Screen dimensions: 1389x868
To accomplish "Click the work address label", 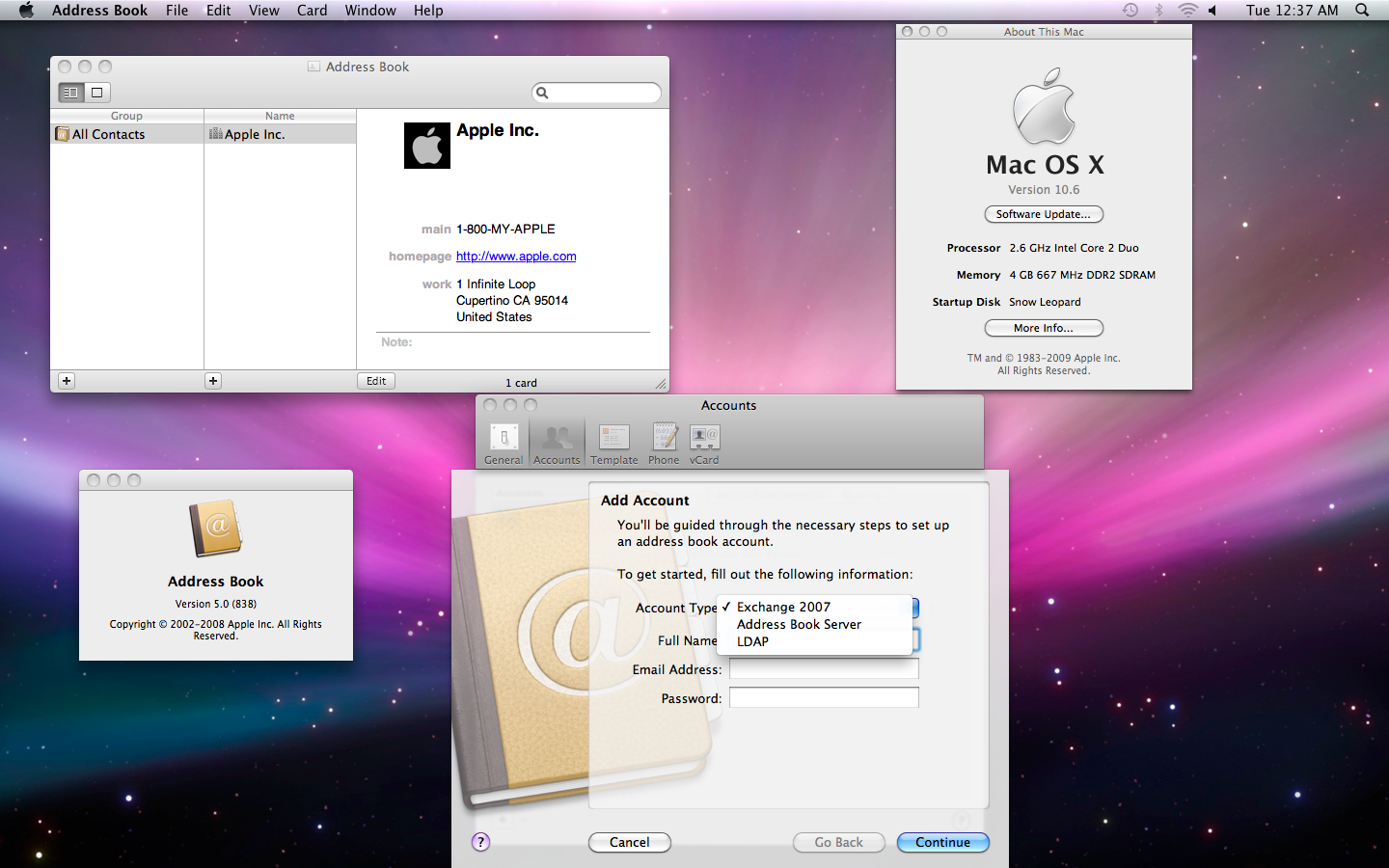I will (437, 284).
